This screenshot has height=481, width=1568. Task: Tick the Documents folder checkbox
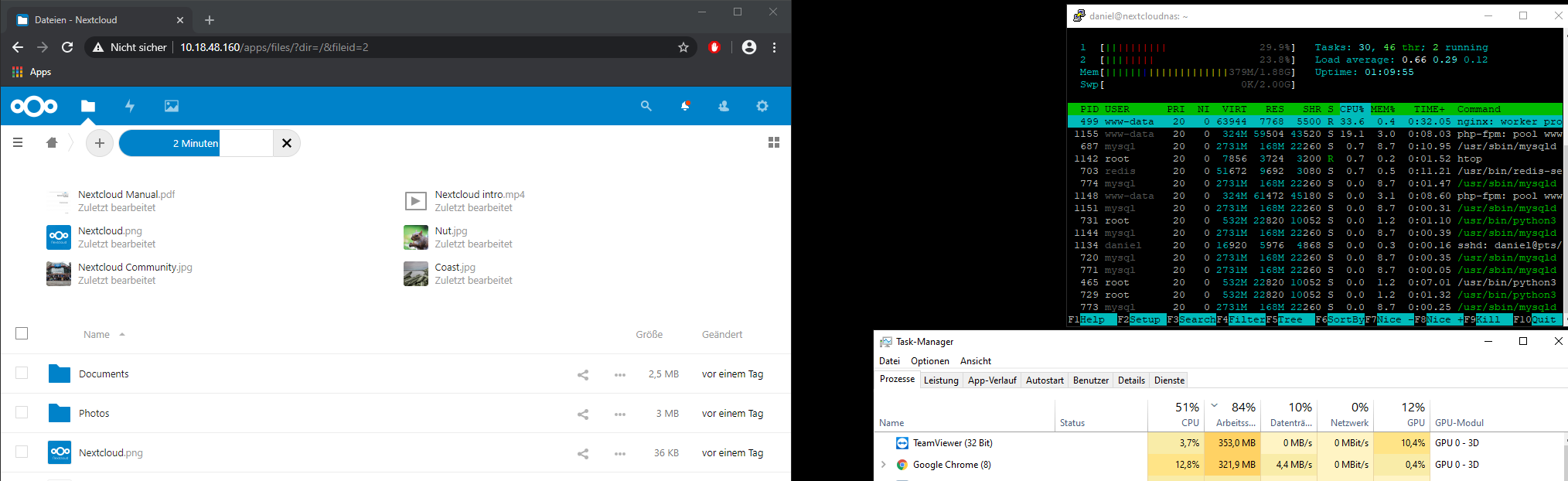(22, 373)
